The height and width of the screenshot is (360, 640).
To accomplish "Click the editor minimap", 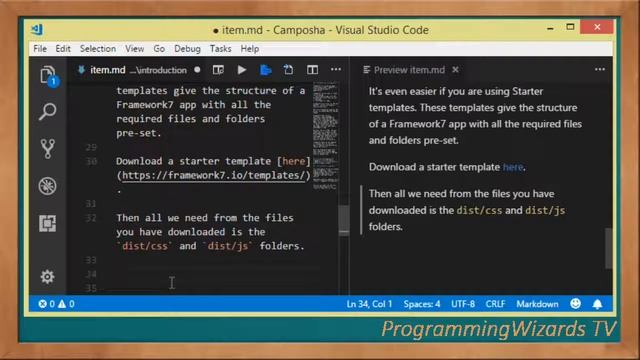I will (325, 136).
